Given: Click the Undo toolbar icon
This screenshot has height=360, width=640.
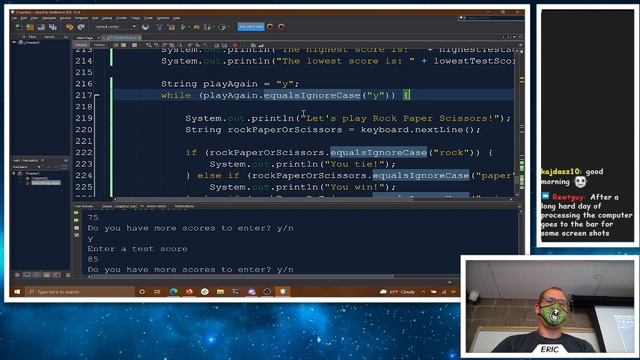Looking at the screenshot, I should pos(69,27).
